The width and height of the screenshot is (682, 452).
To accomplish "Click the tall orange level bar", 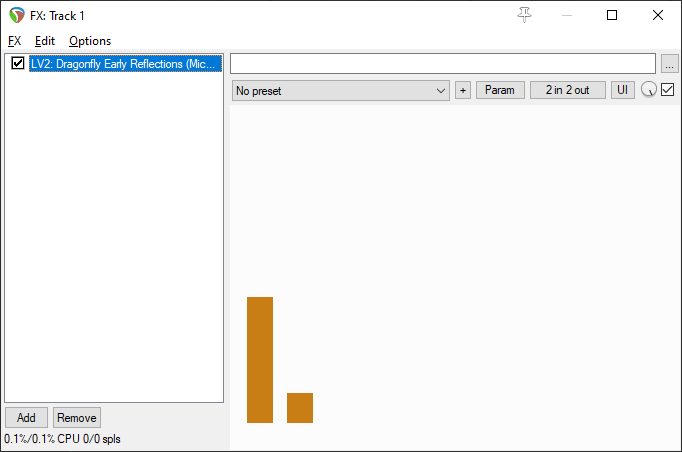I will click(260, 360).
